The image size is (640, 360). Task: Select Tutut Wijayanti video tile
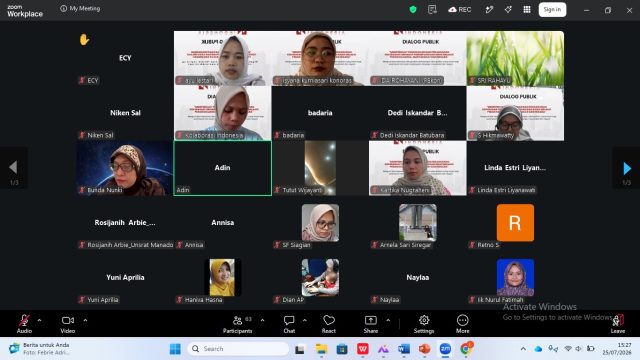pyautogui.click(x=320, y=168)
